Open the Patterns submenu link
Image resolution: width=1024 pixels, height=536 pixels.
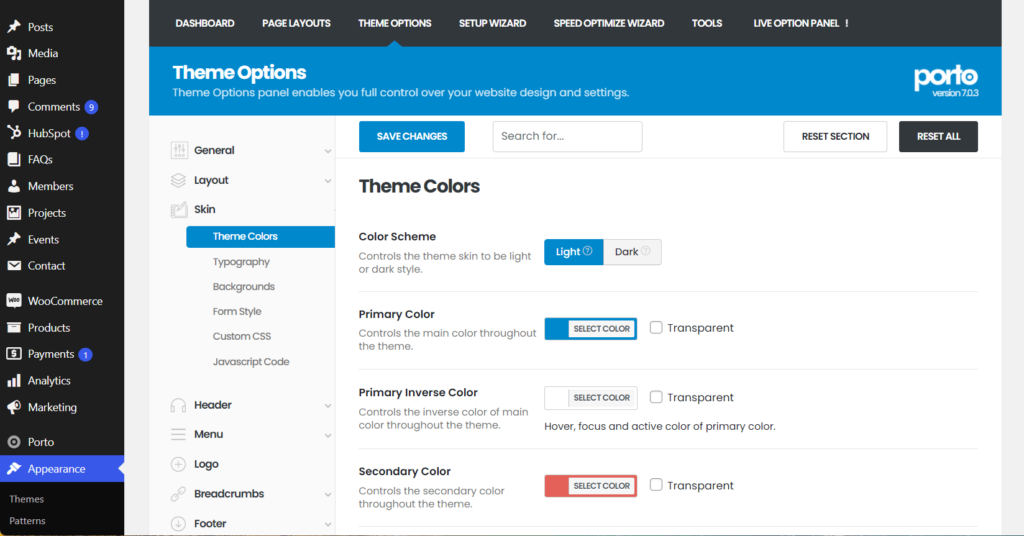click(27, 521)
